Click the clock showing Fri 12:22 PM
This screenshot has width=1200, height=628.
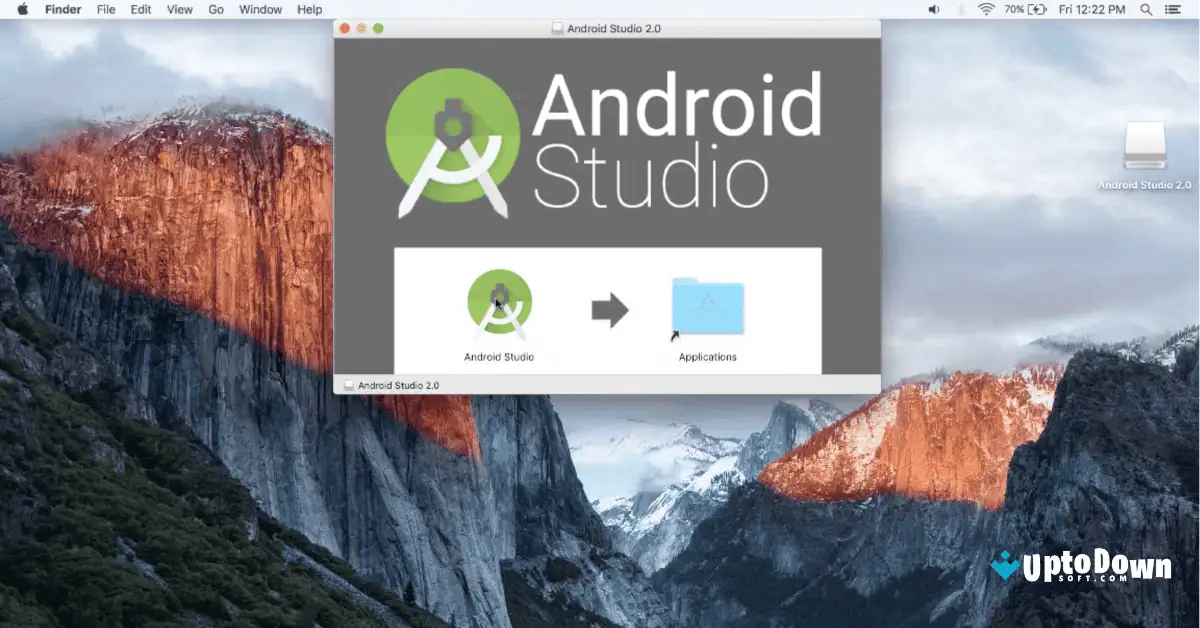tap(1093, 9)
